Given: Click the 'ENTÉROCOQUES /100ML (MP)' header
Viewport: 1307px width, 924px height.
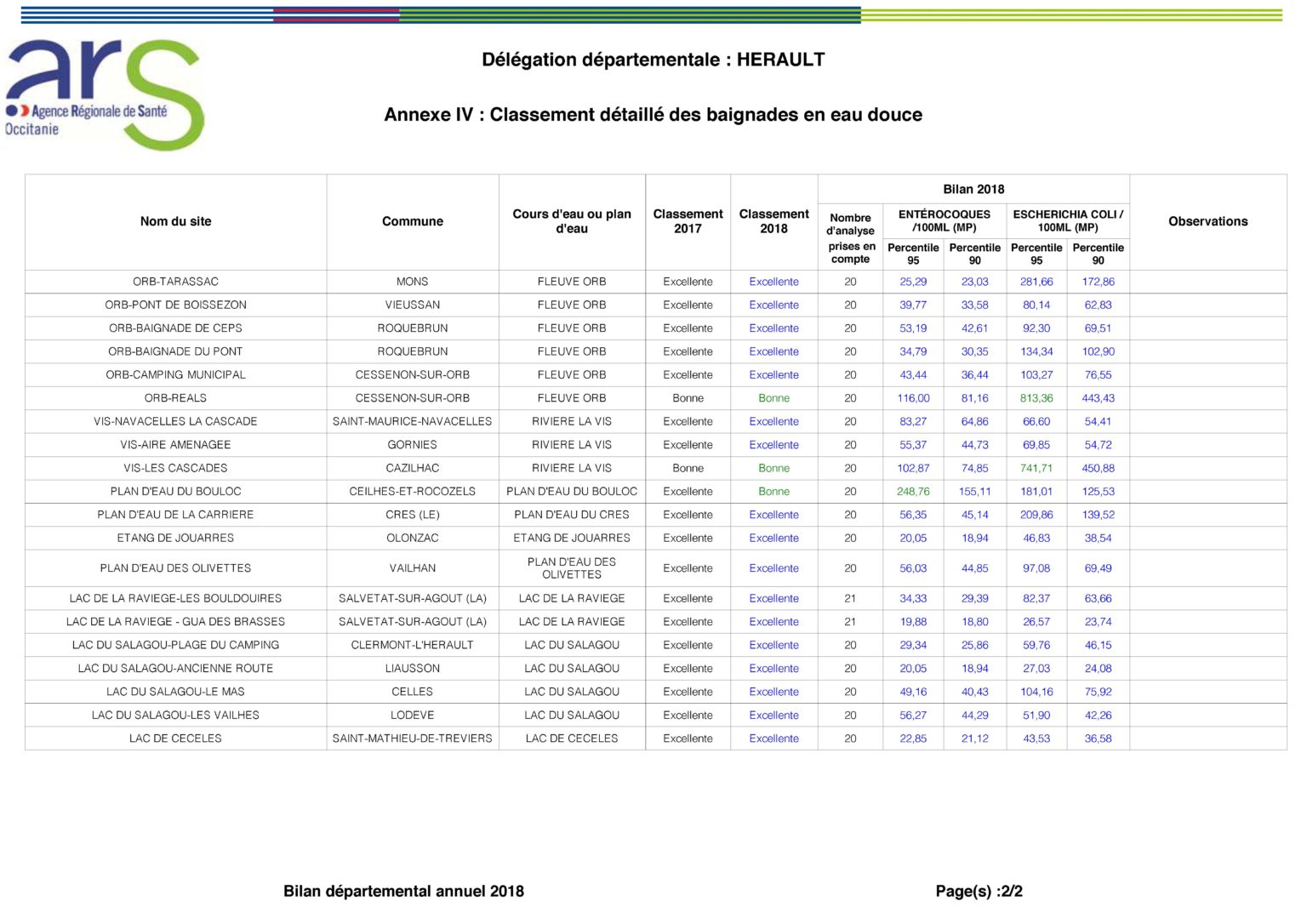Looking at the screenshot, I should (945, 221).
